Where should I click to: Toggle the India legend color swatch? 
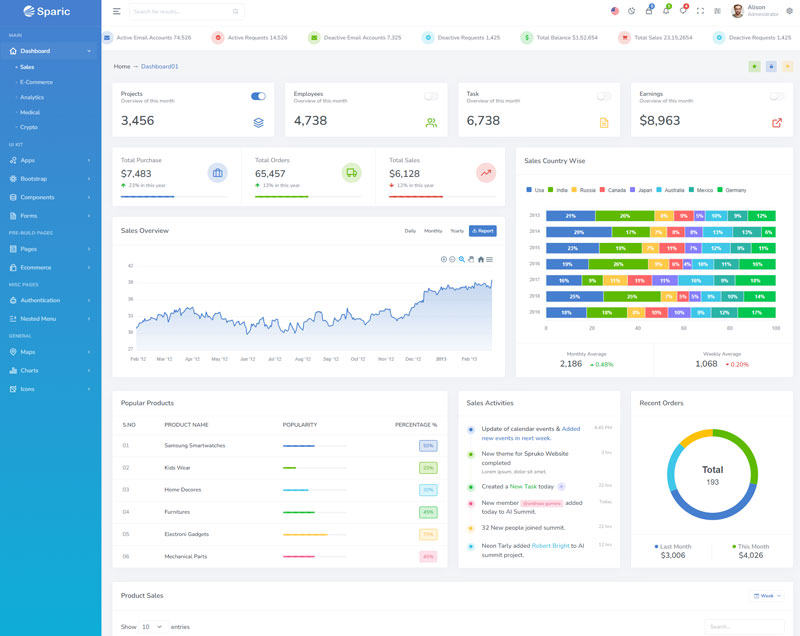pyautogui.click(x=551, y=189)
